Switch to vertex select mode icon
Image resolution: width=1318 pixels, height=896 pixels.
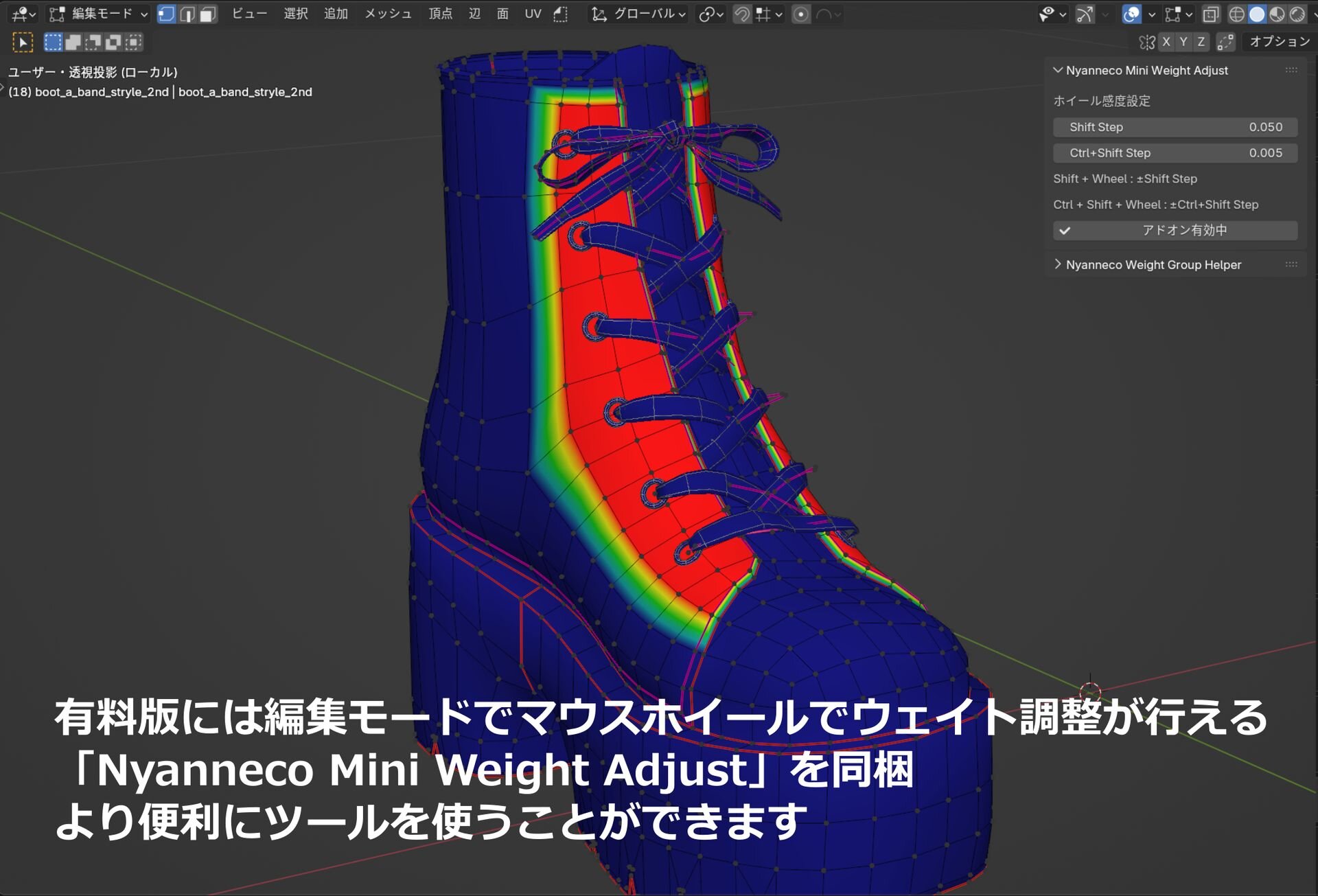(166, 14)
